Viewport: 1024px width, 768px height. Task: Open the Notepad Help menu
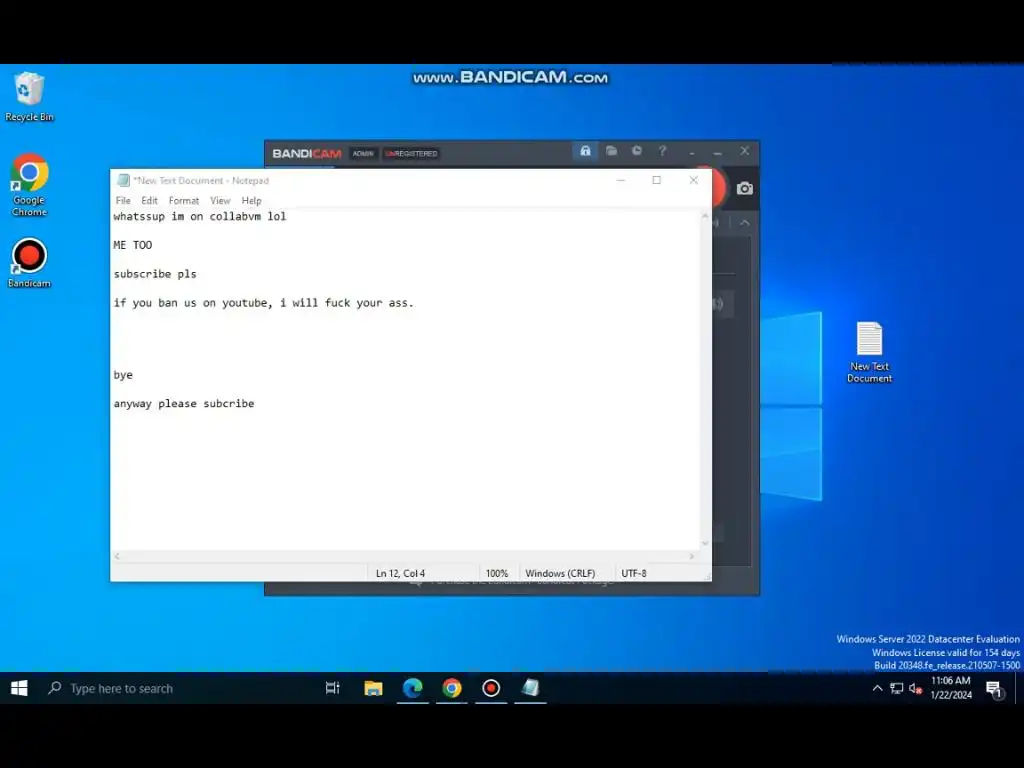(x=251, y=200)
